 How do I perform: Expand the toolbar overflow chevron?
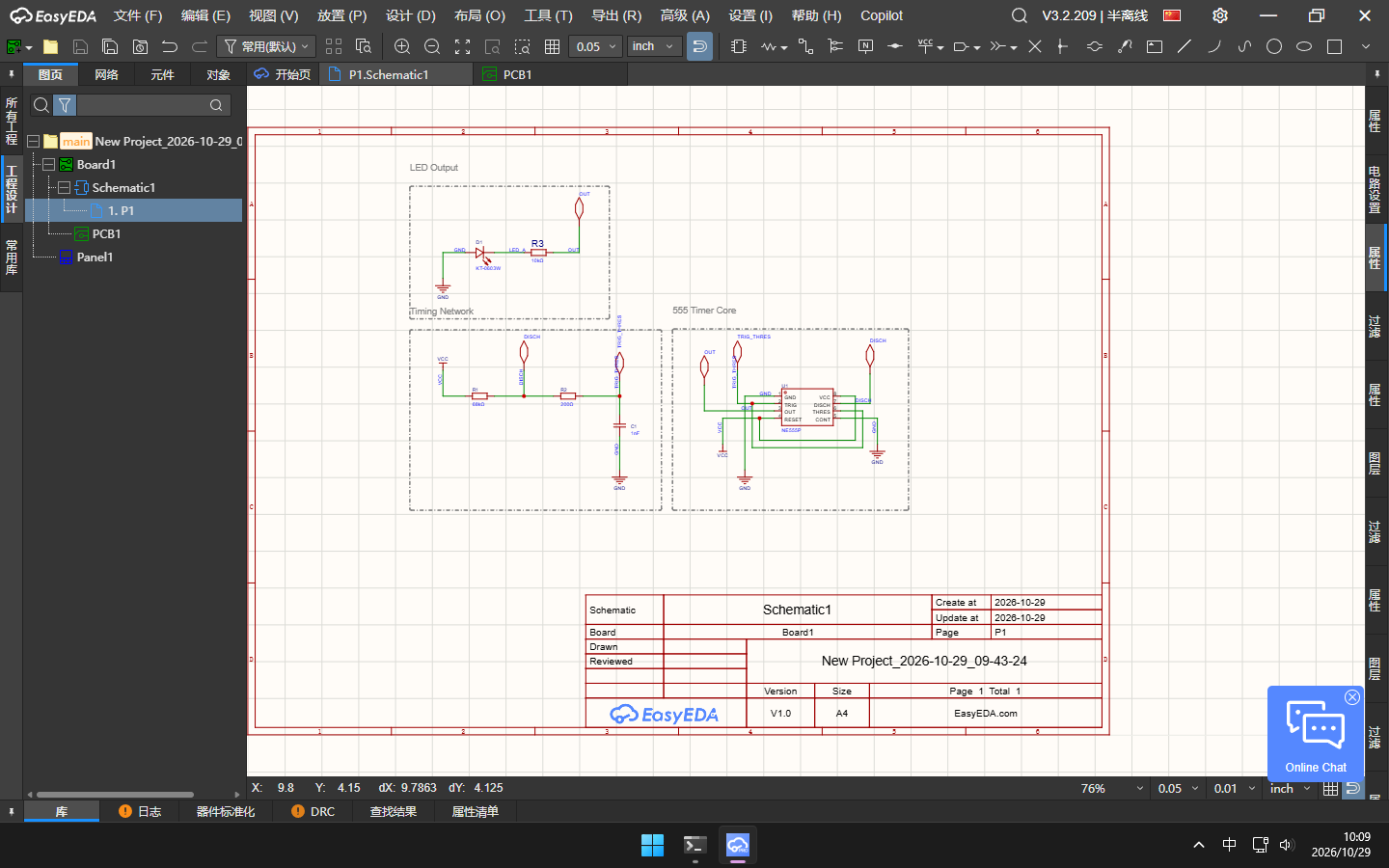pyautogui.click(x=1366, y=46)
